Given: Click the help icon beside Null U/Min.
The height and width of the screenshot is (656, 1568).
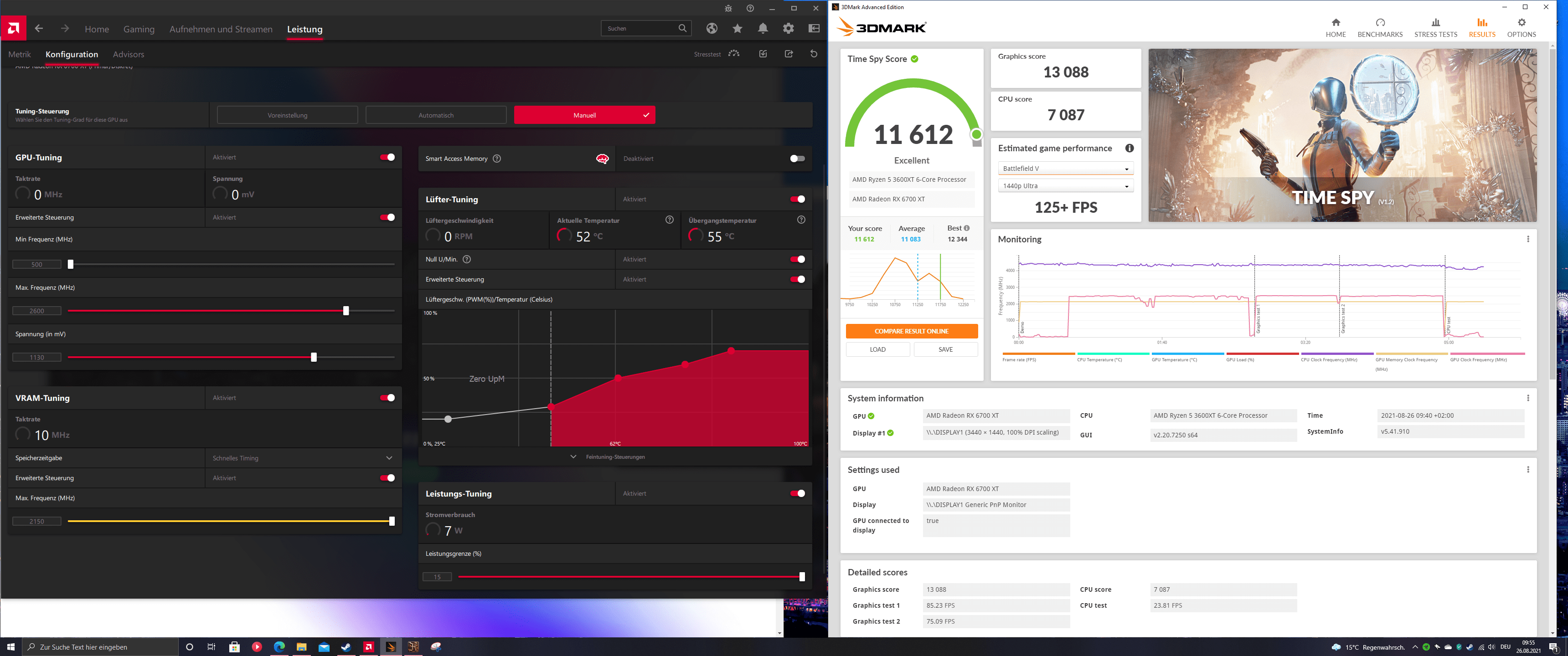Looking at the screenshot, I should coord(467,259).
